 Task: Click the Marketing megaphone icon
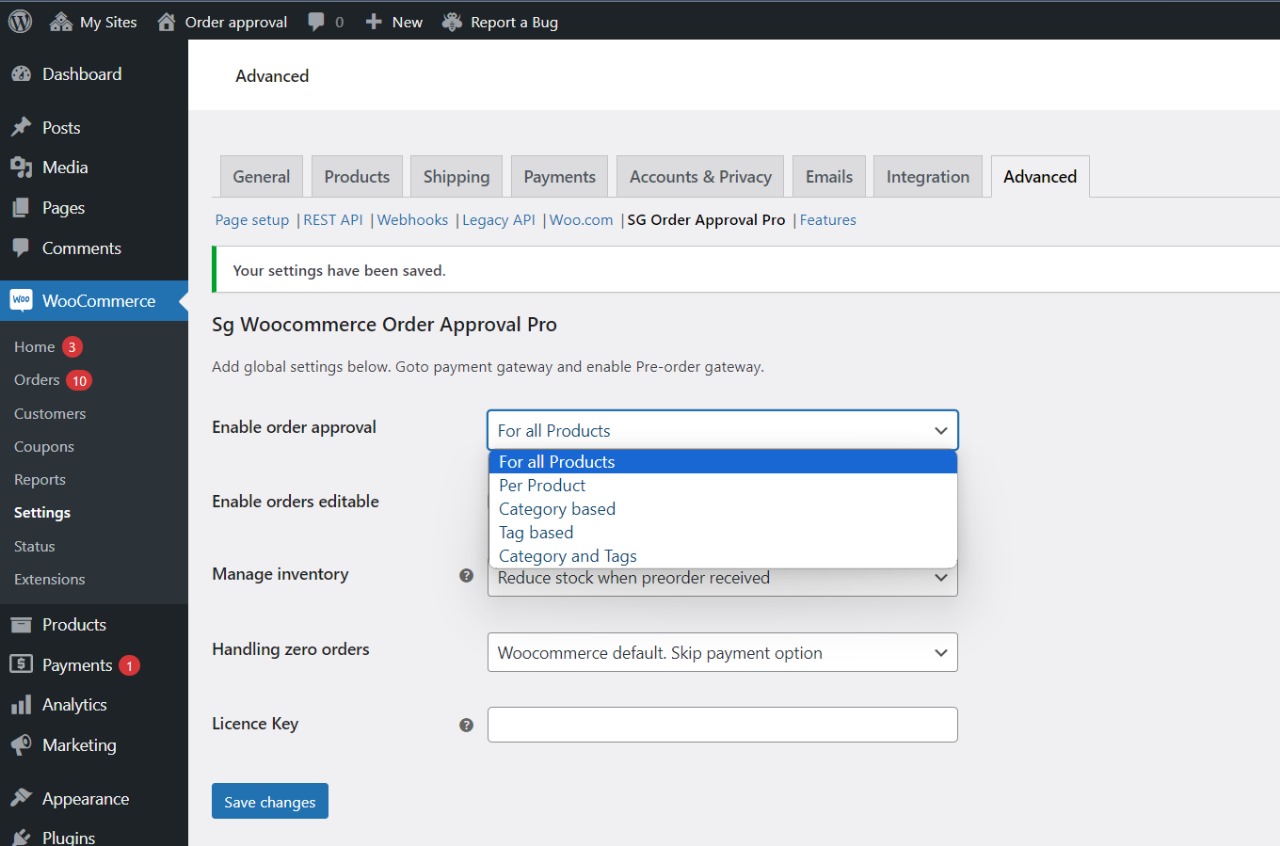(20, 745)
